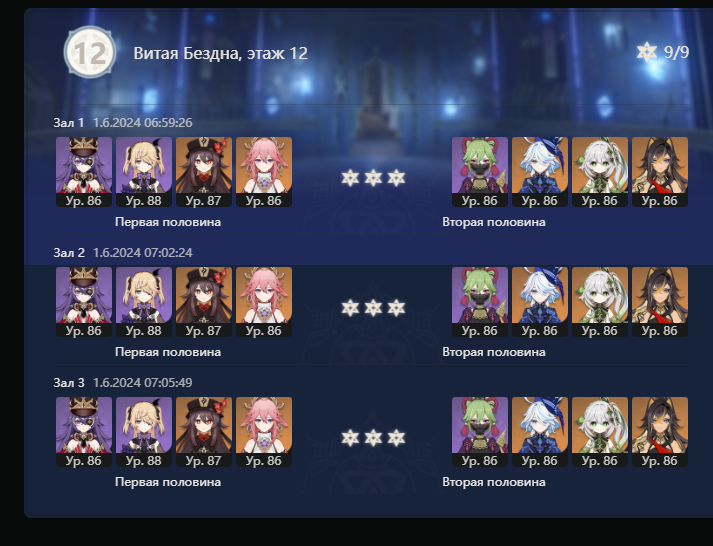Select Chevreuse portrait in Зал 2
Viewport: 713px width, 546px height.
[84, 302]
